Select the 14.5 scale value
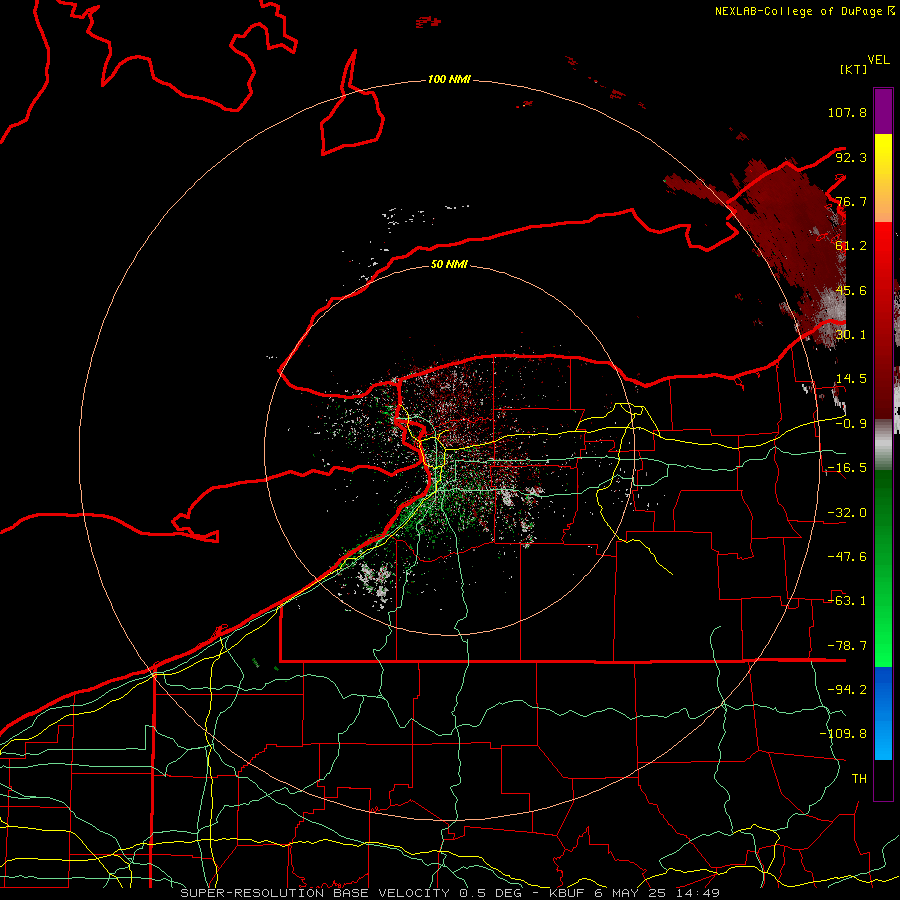 click(x=851, y=379)
